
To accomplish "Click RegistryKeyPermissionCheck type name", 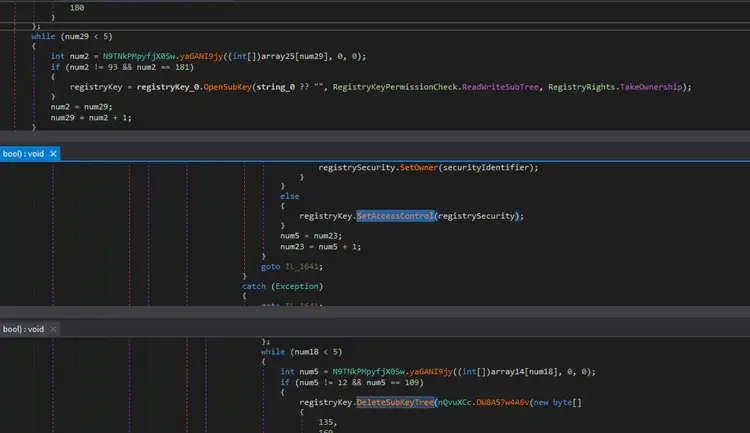I will (395, 87).
